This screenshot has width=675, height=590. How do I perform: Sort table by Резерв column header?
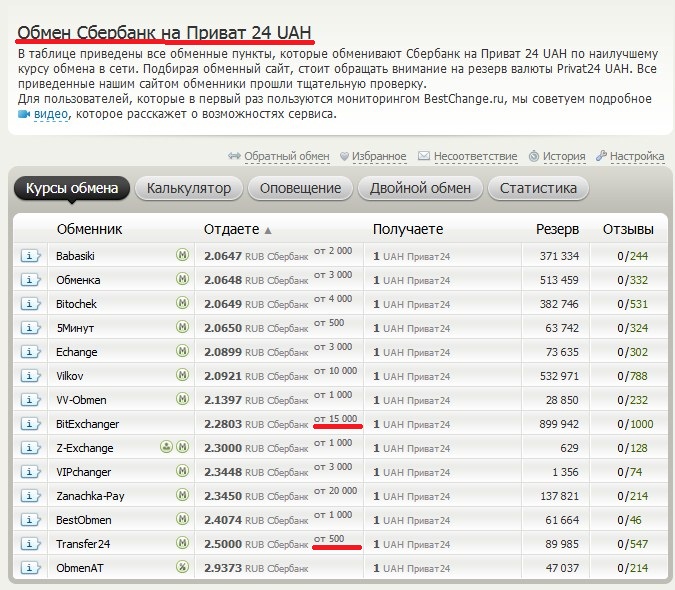557,229
